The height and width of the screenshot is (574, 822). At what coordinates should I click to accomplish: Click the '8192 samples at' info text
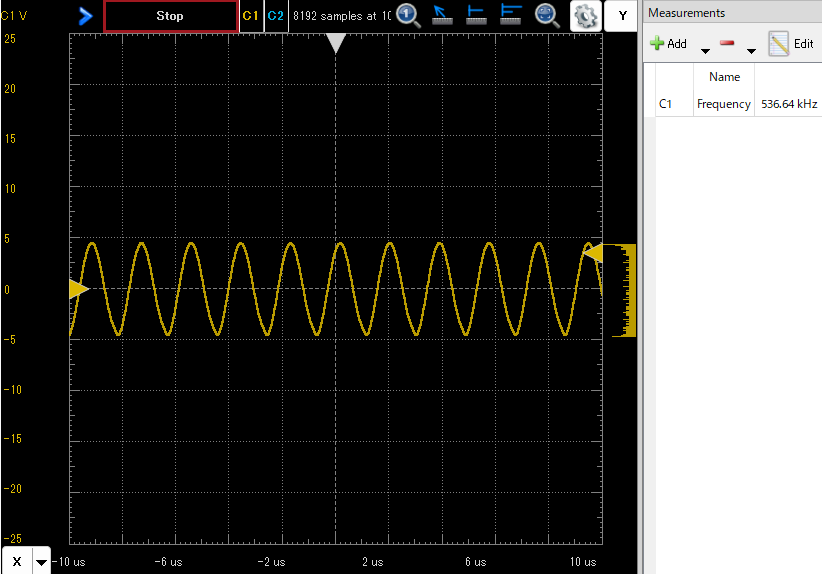coord(342,16)
